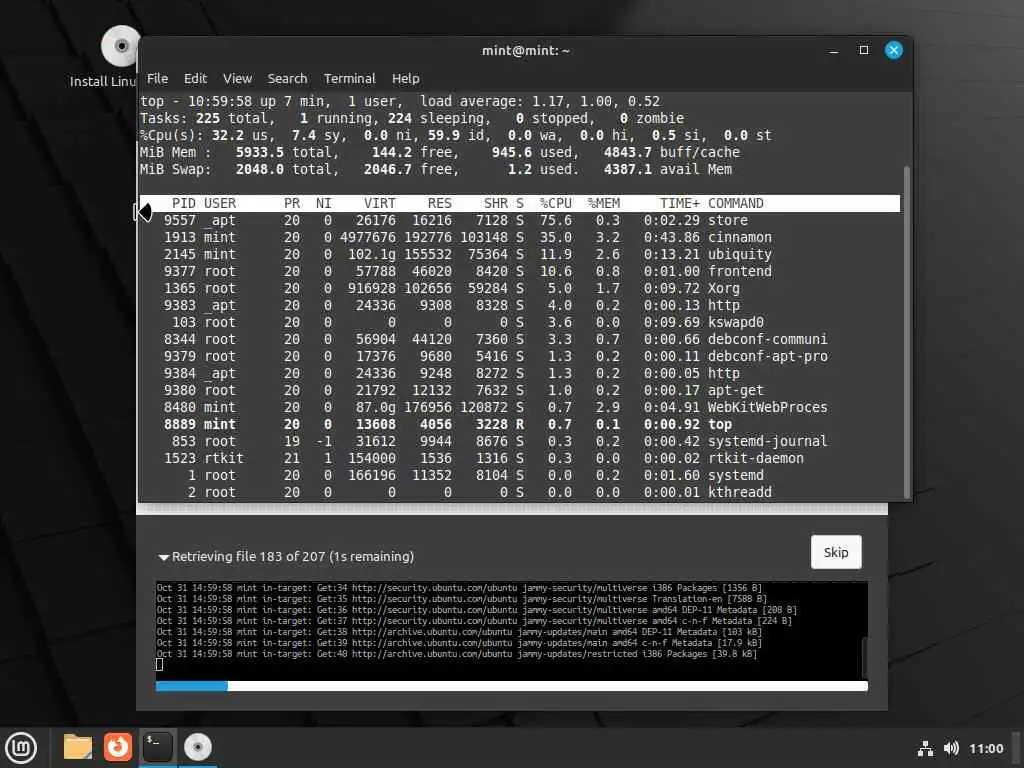Switch to the installer disc taskbar button
Image resolution: width=1024 pixels, height=768 pixels.
(197, 747)
